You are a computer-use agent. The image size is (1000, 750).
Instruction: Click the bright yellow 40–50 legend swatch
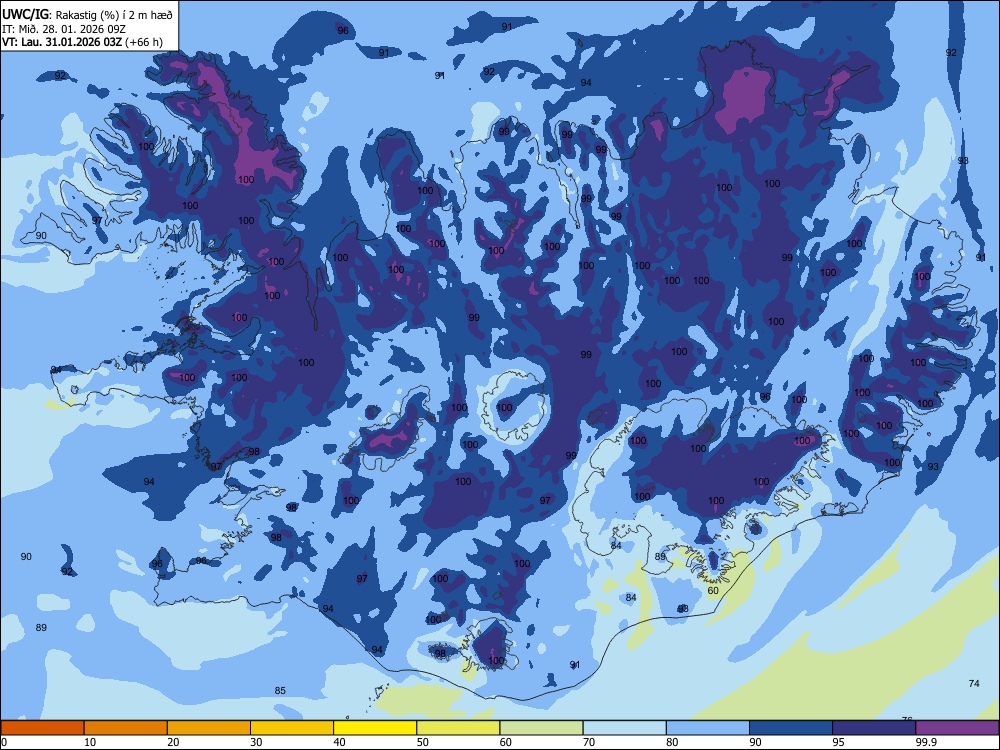[x=375, y=728]
